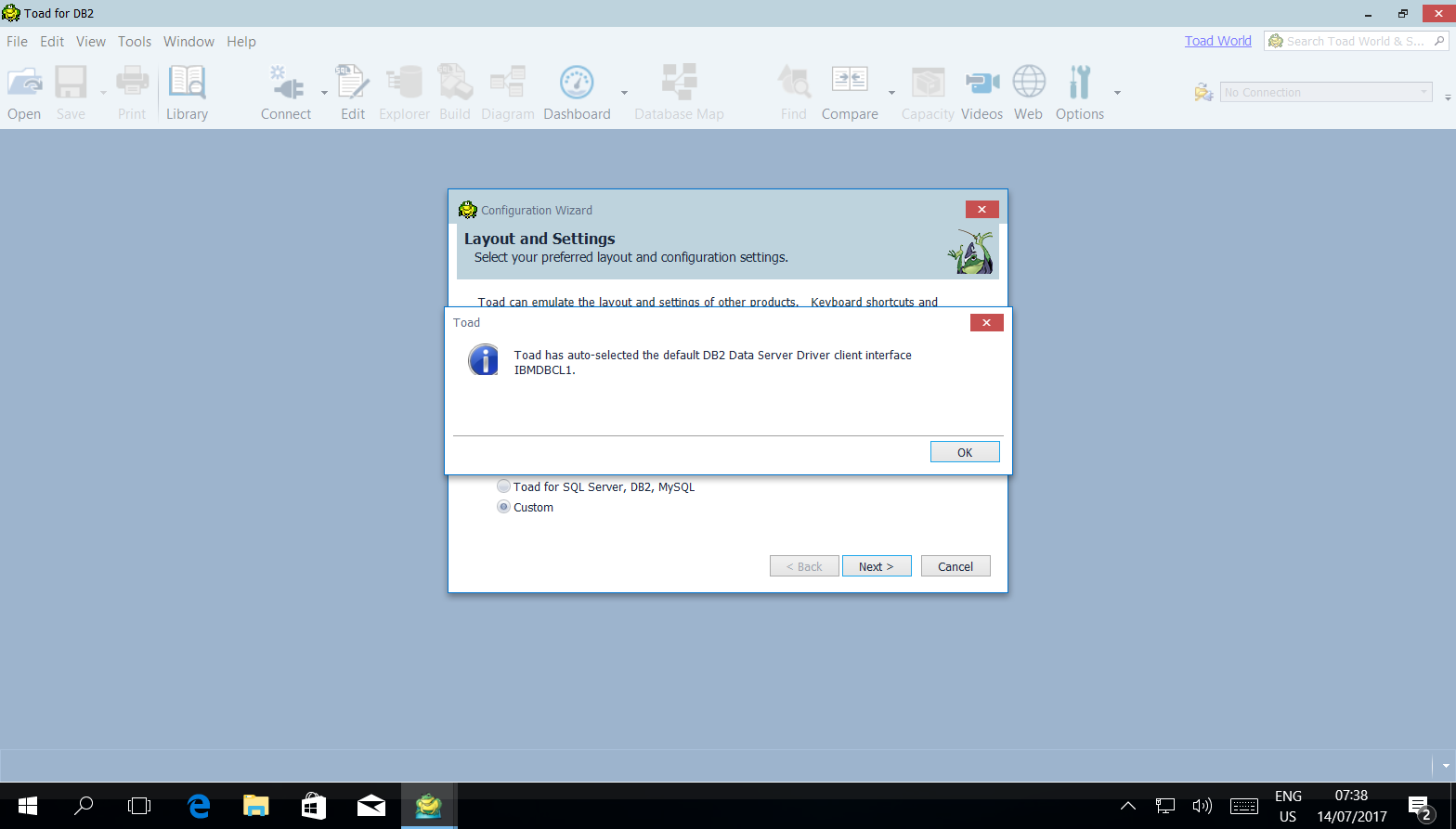This screenshot has height=829, width=1456.
Task: Open the Edit SQL editor icon
Action: click(353, 83)
